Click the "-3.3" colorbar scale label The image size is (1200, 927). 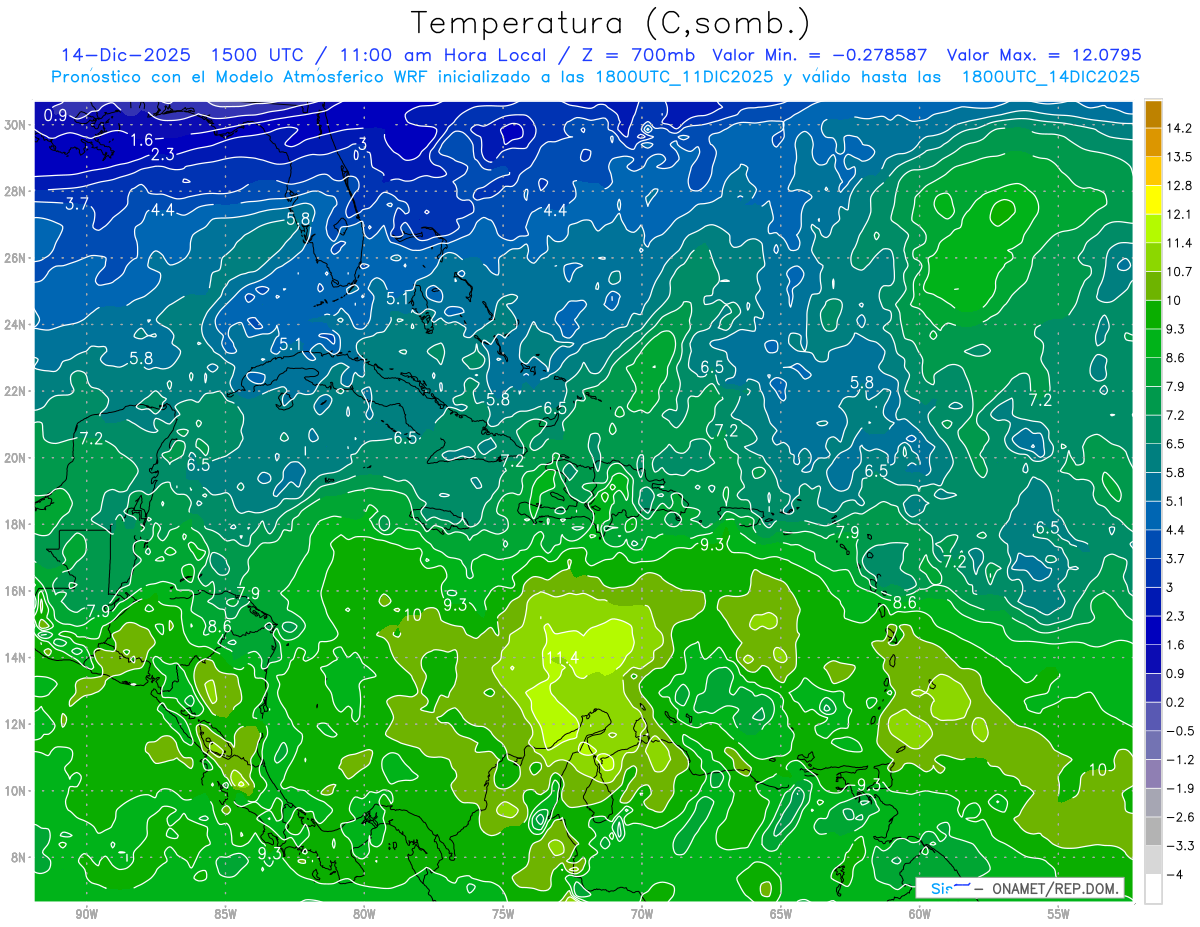[x=1181, y=846]
